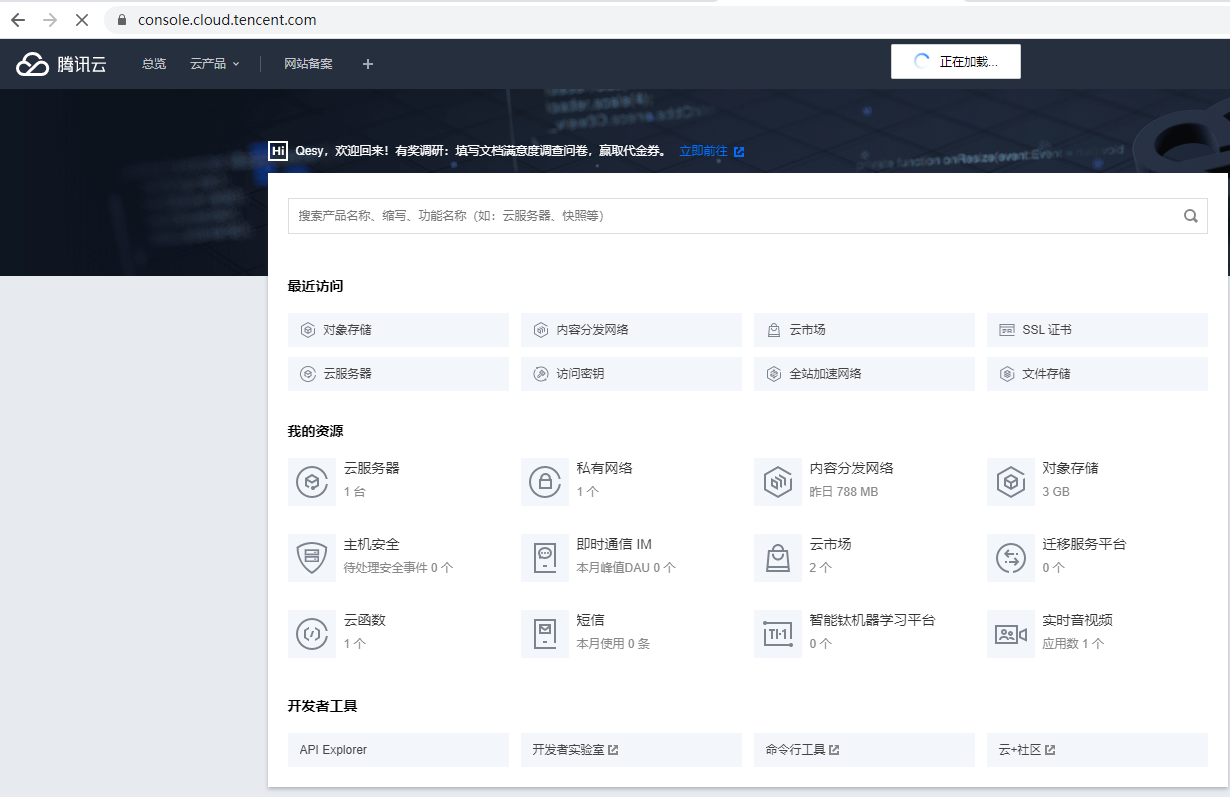The height and width of the screenshot is (797, 1230).
Task: Click browser back arrow button
Action: 18,20
